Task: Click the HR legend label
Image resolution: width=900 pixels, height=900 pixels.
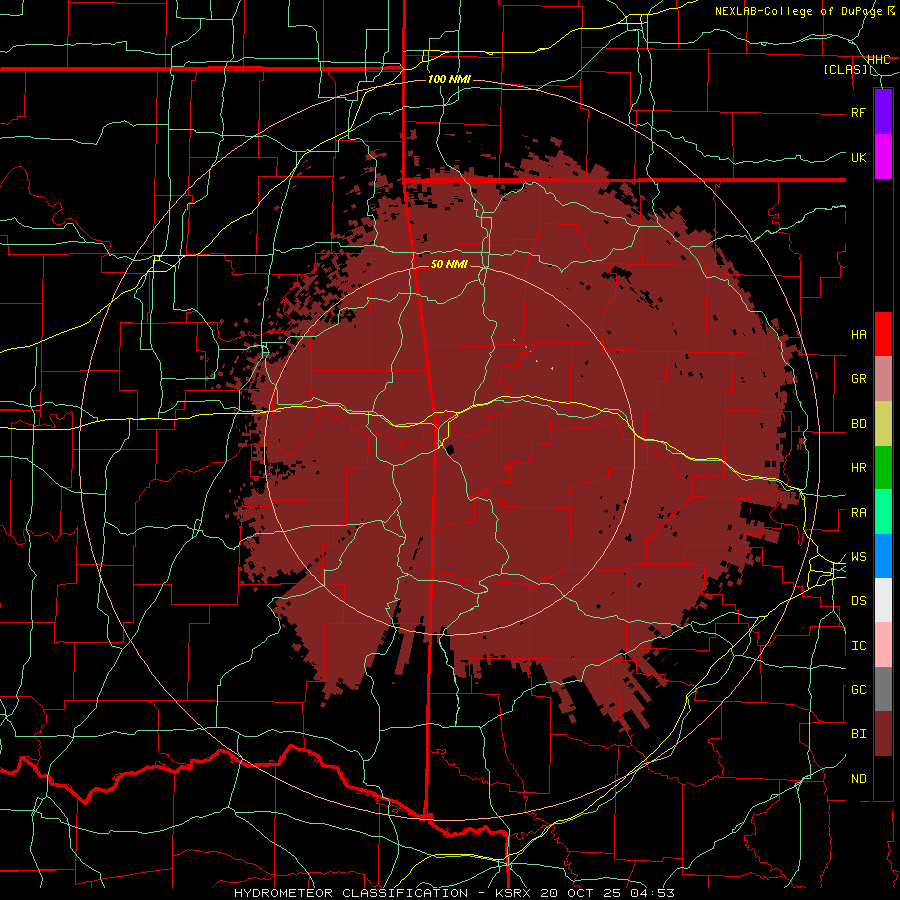Action: coord(859,468)
